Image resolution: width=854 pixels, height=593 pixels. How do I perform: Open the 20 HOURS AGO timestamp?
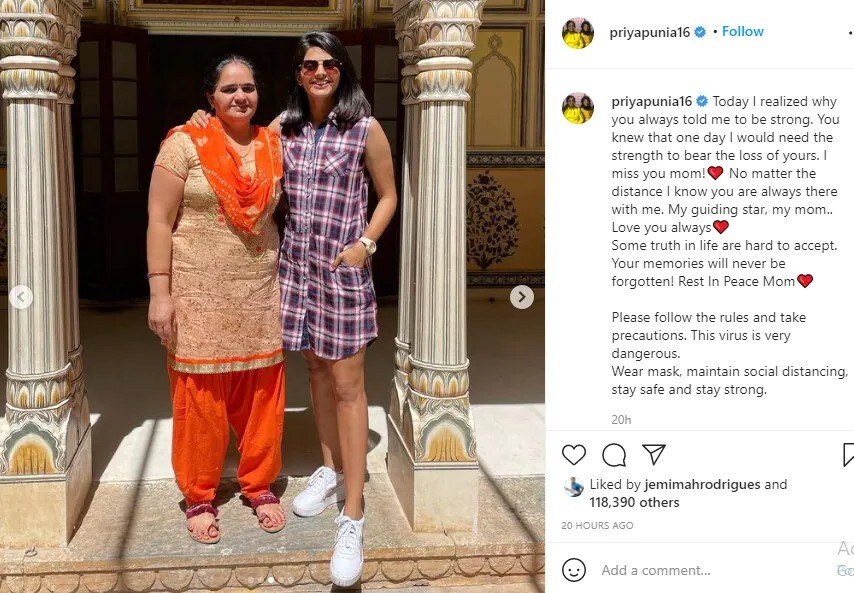point(597,525)
